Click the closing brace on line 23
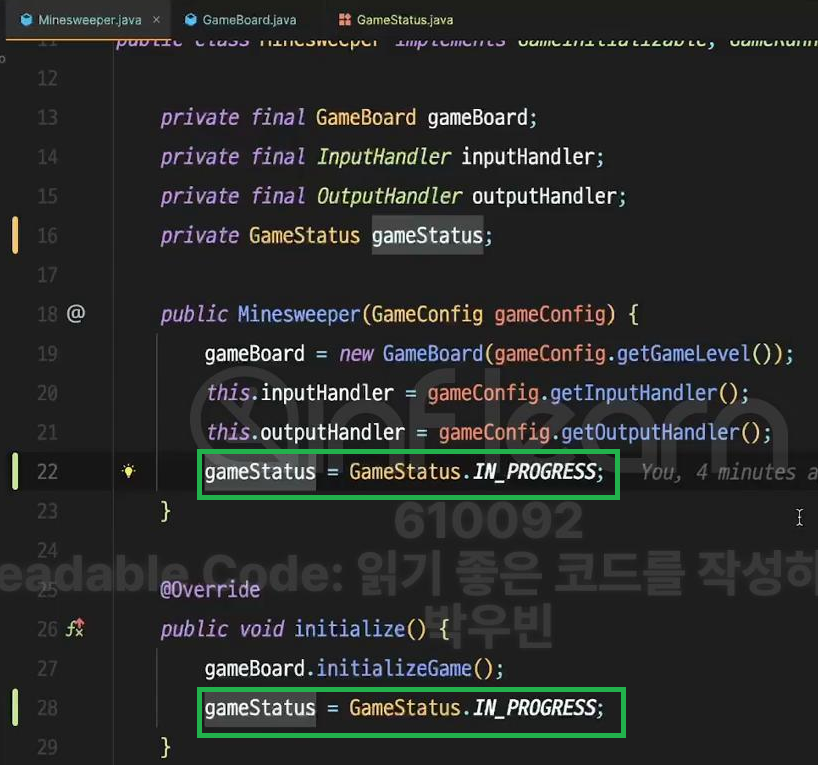818x765 pixels. point(165,511)
